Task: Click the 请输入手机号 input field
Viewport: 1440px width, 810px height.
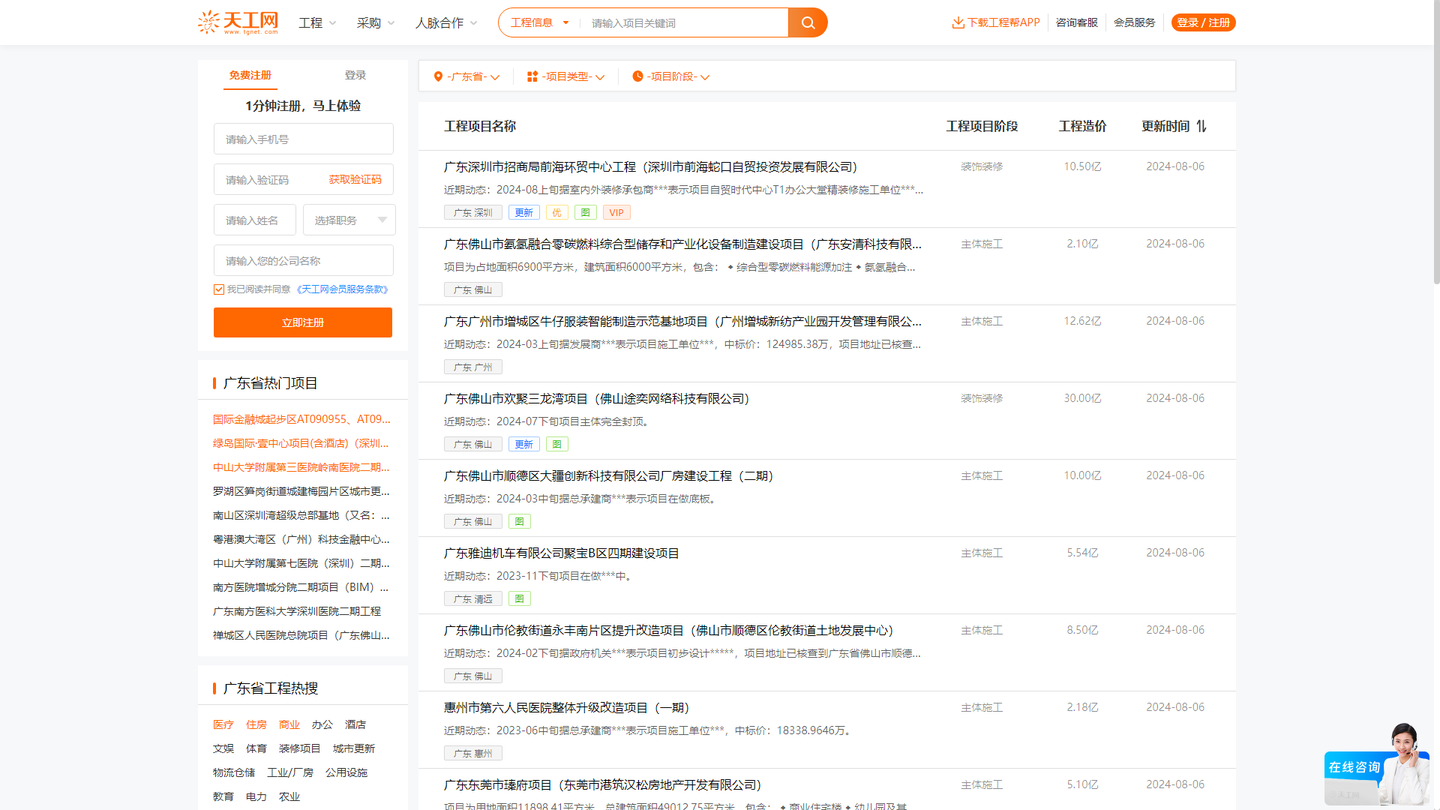Action: point(303,139)
